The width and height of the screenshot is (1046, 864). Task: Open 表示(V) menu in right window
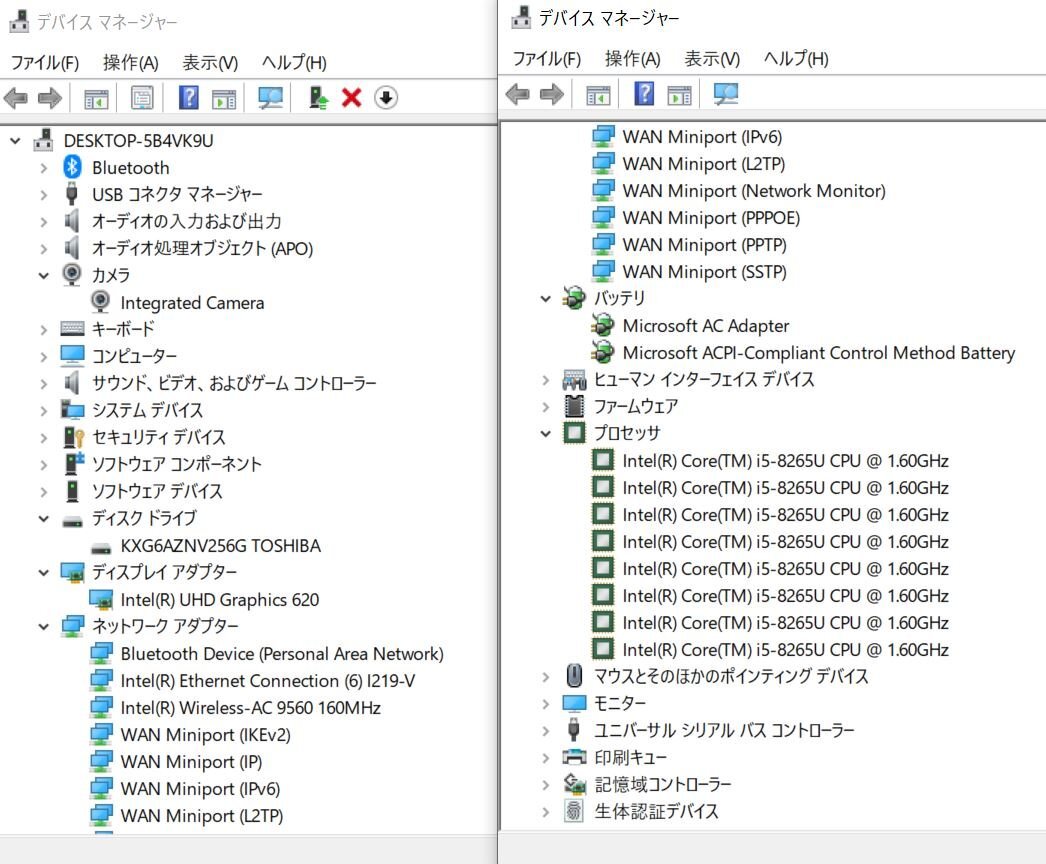(712, 59)
